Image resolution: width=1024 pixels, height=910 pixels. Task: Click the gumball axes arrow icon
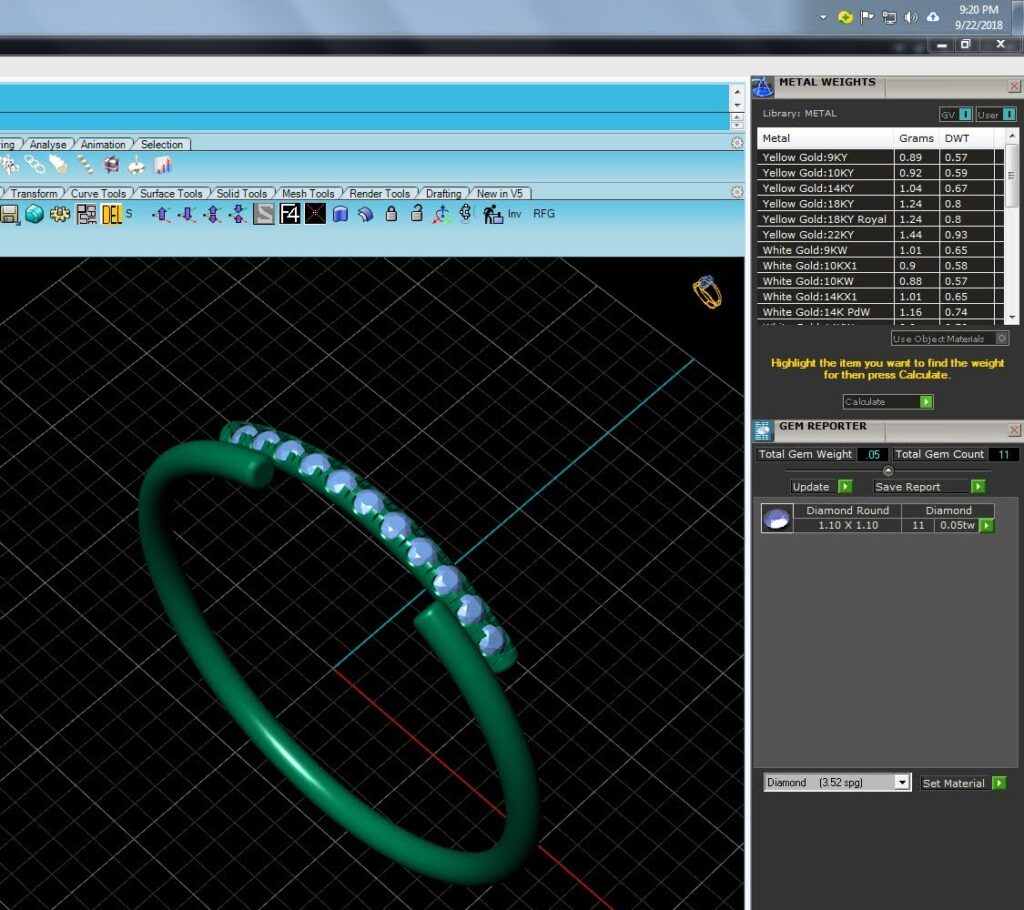click(442, 214)
